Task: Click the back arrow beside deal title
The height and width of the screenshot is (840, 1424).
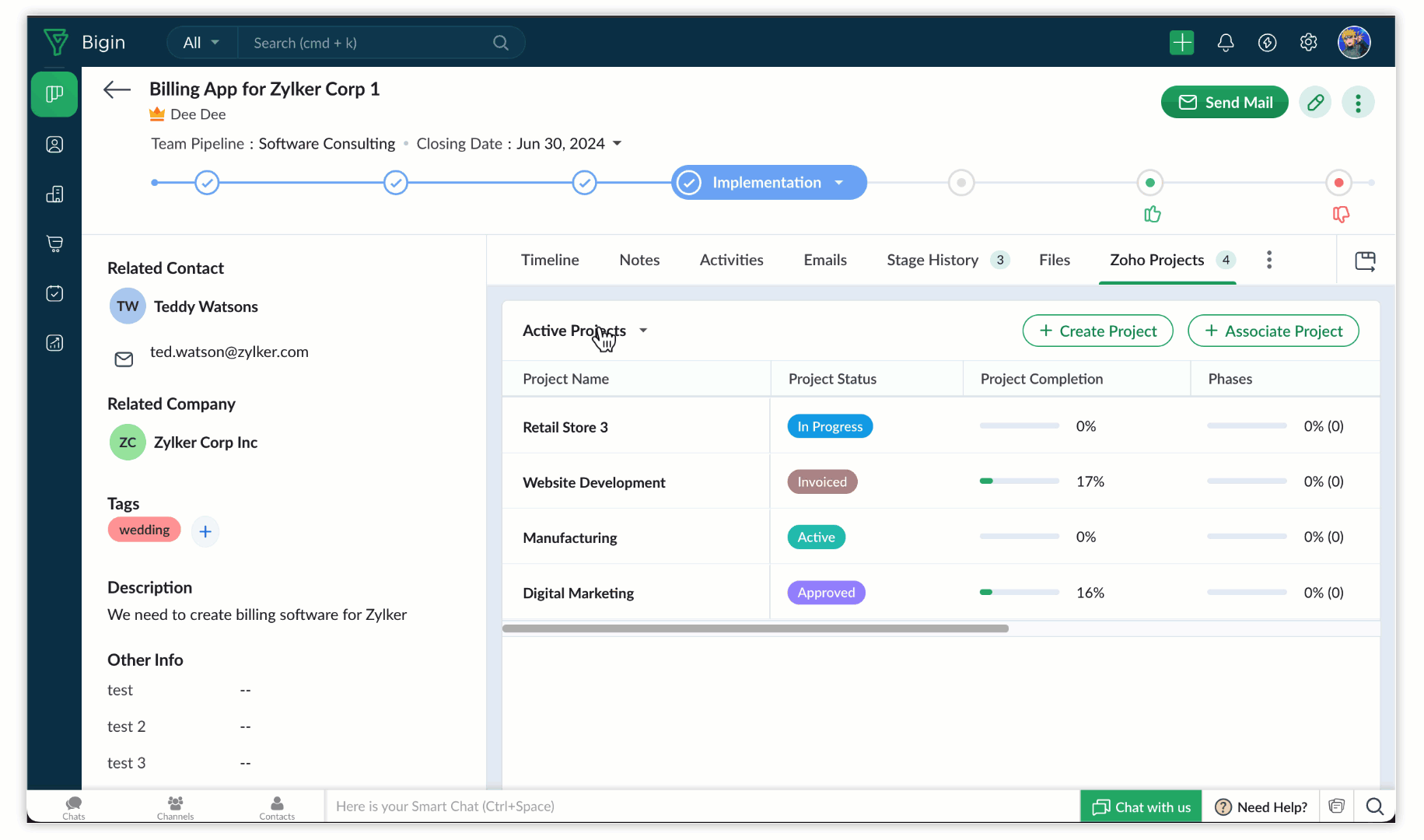Action: 117,89
